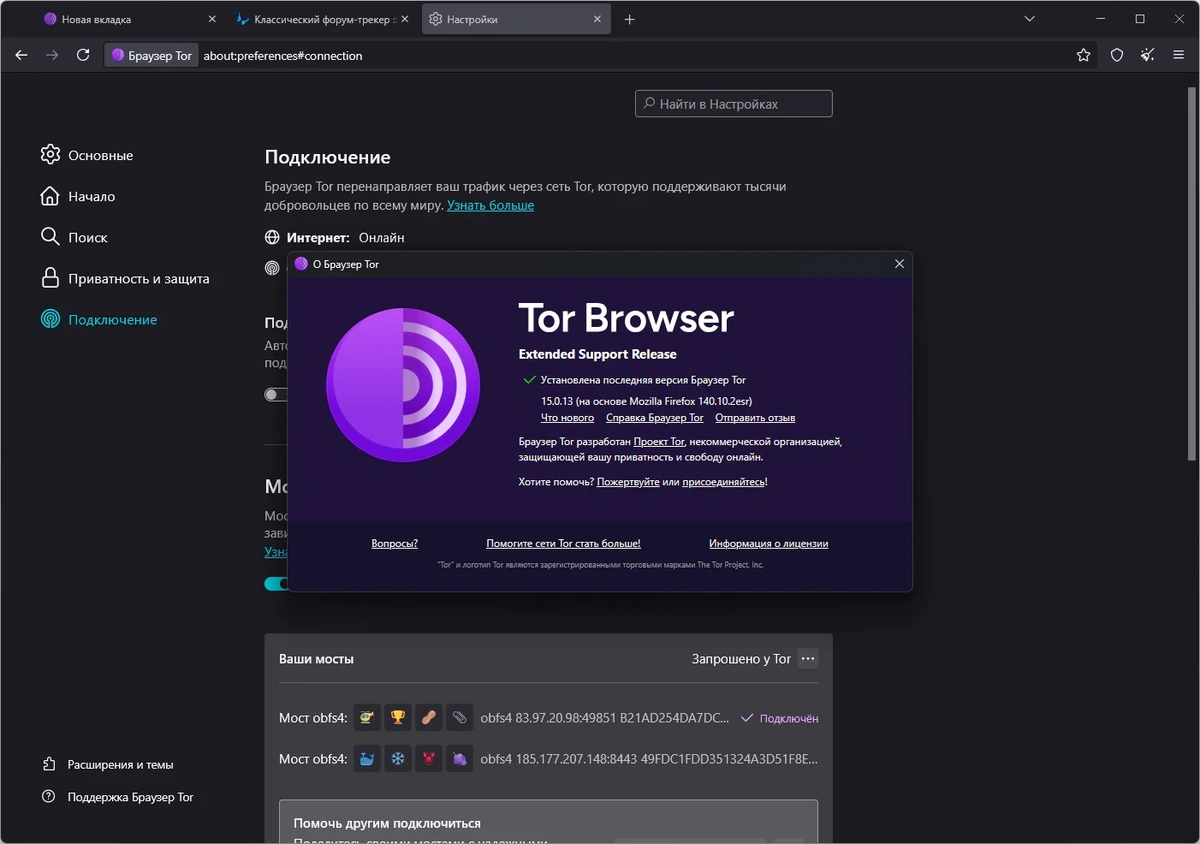This screenshot has width=1200, height=844.
Task: Open the Начало settings category
Action: pyautogui.click(x=78, y=196)
